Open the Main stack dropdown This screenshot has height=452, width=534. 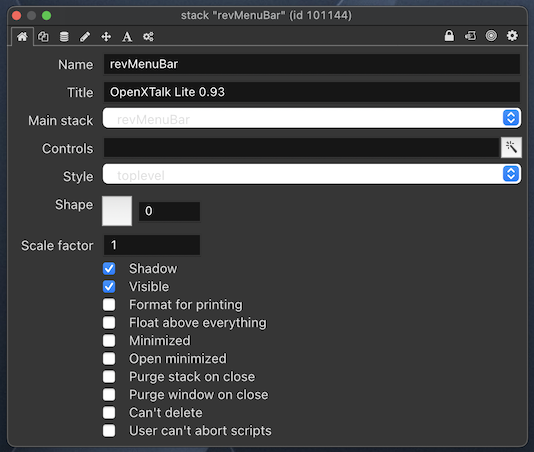[x=312, y=118]
